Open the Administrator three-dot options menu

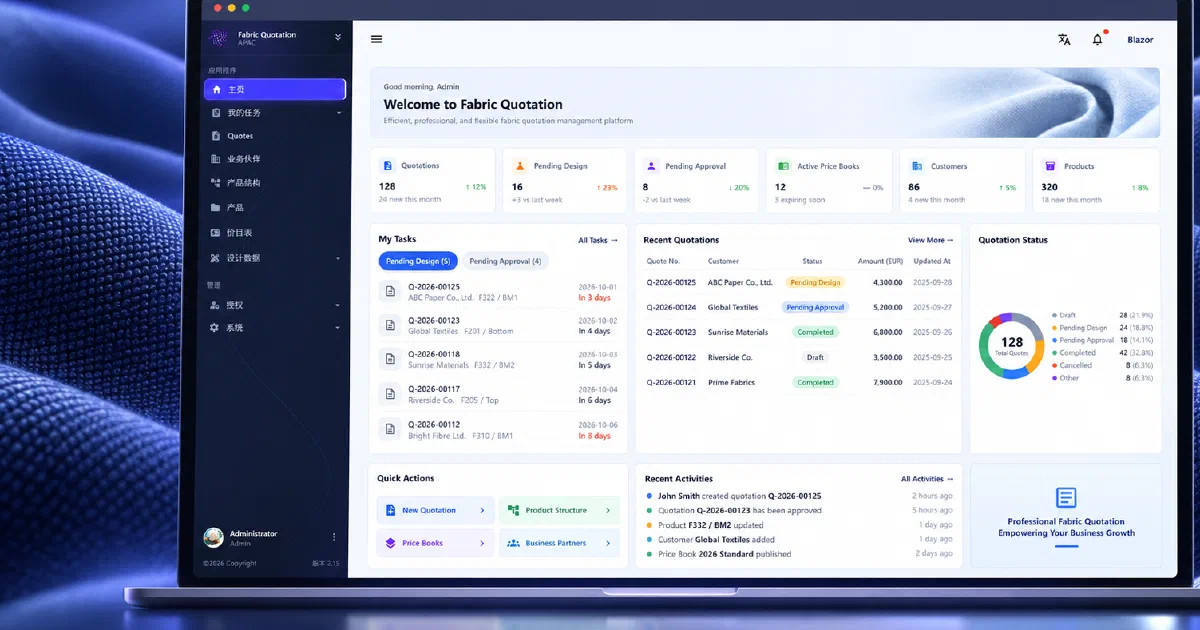click(x=334, y=537)
